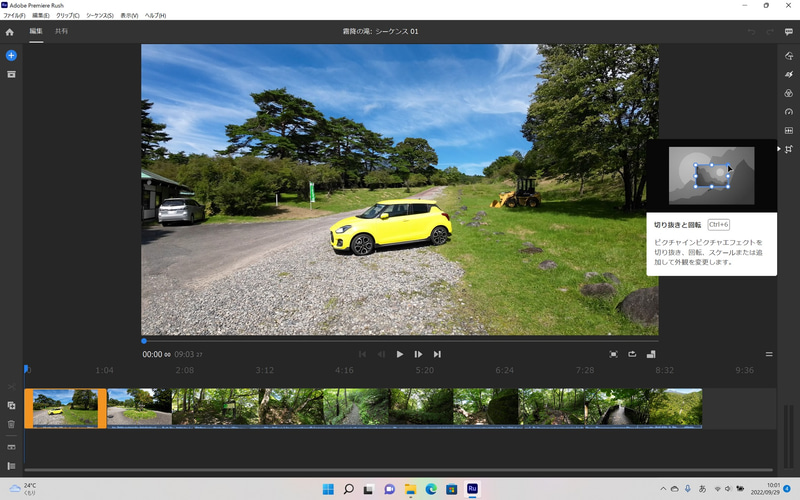Open File Explorer from taskbar
The image size is (800, 500).
(x=410, y=489)
